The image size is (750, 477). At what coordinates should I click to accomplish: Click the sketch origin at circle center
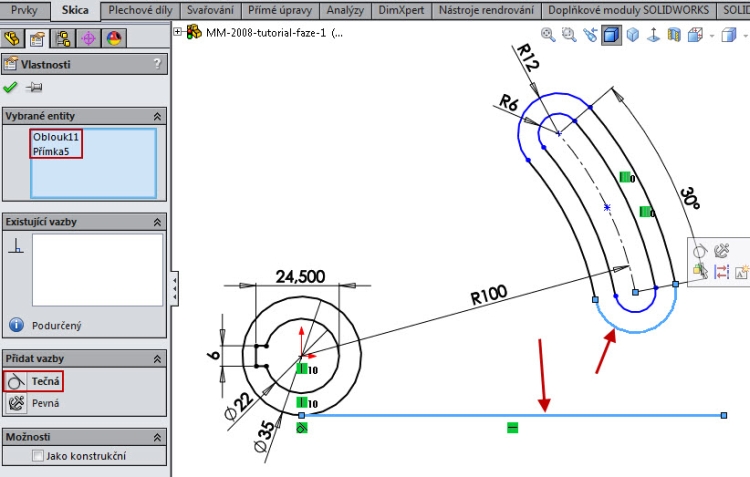coord(301,355)
